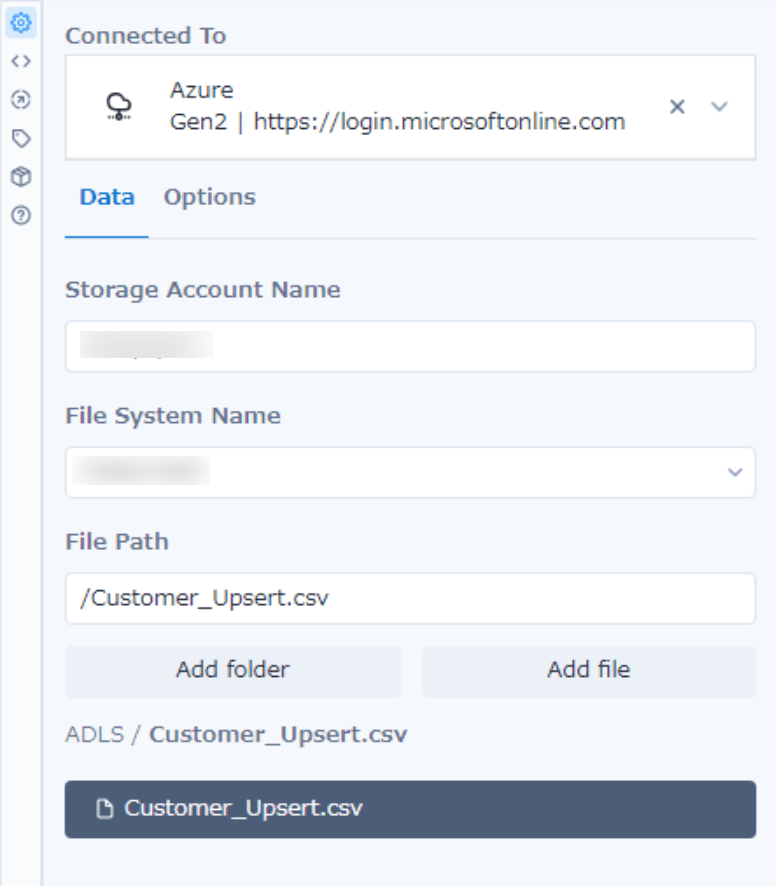Click the tag icon in the sidebar

[x=21, y=139]
